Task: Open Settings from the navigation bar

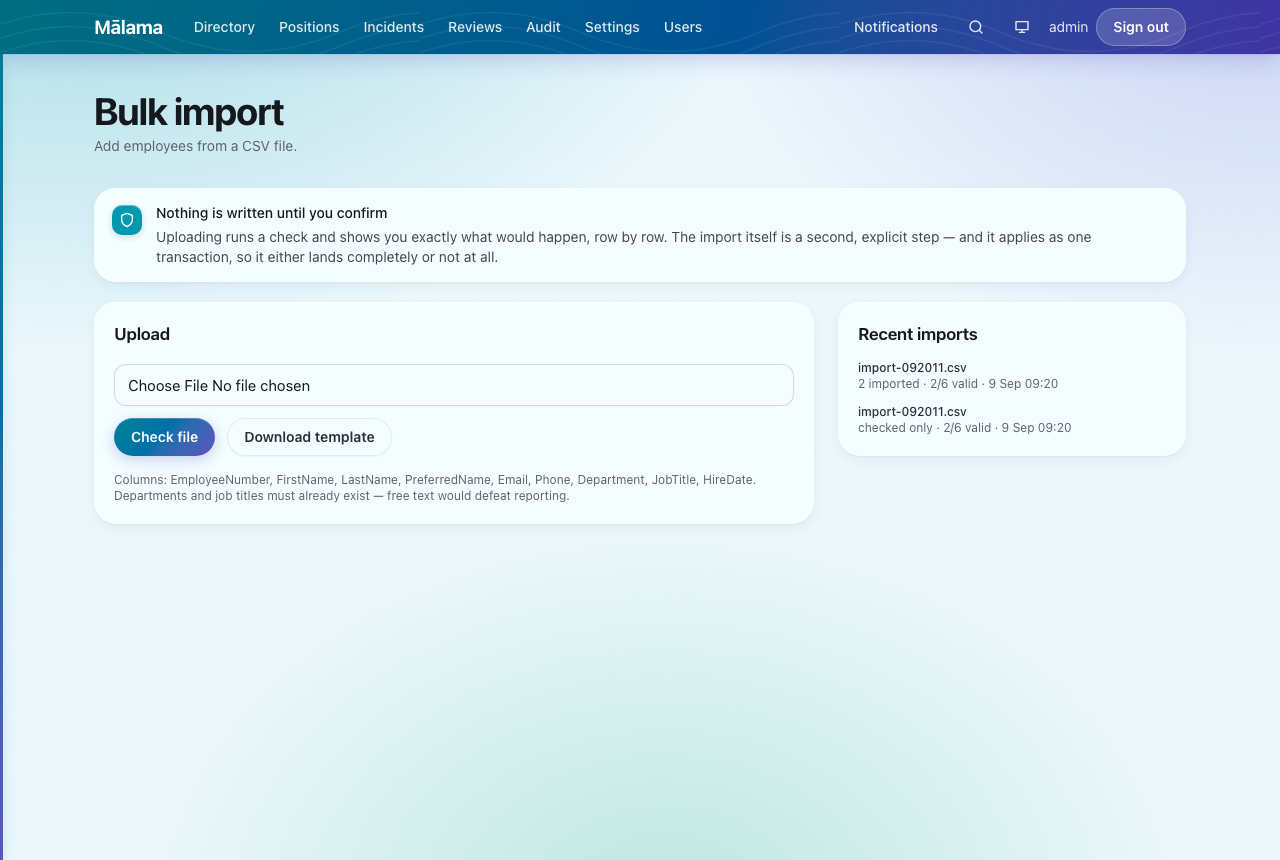Action: click(612, 27)
